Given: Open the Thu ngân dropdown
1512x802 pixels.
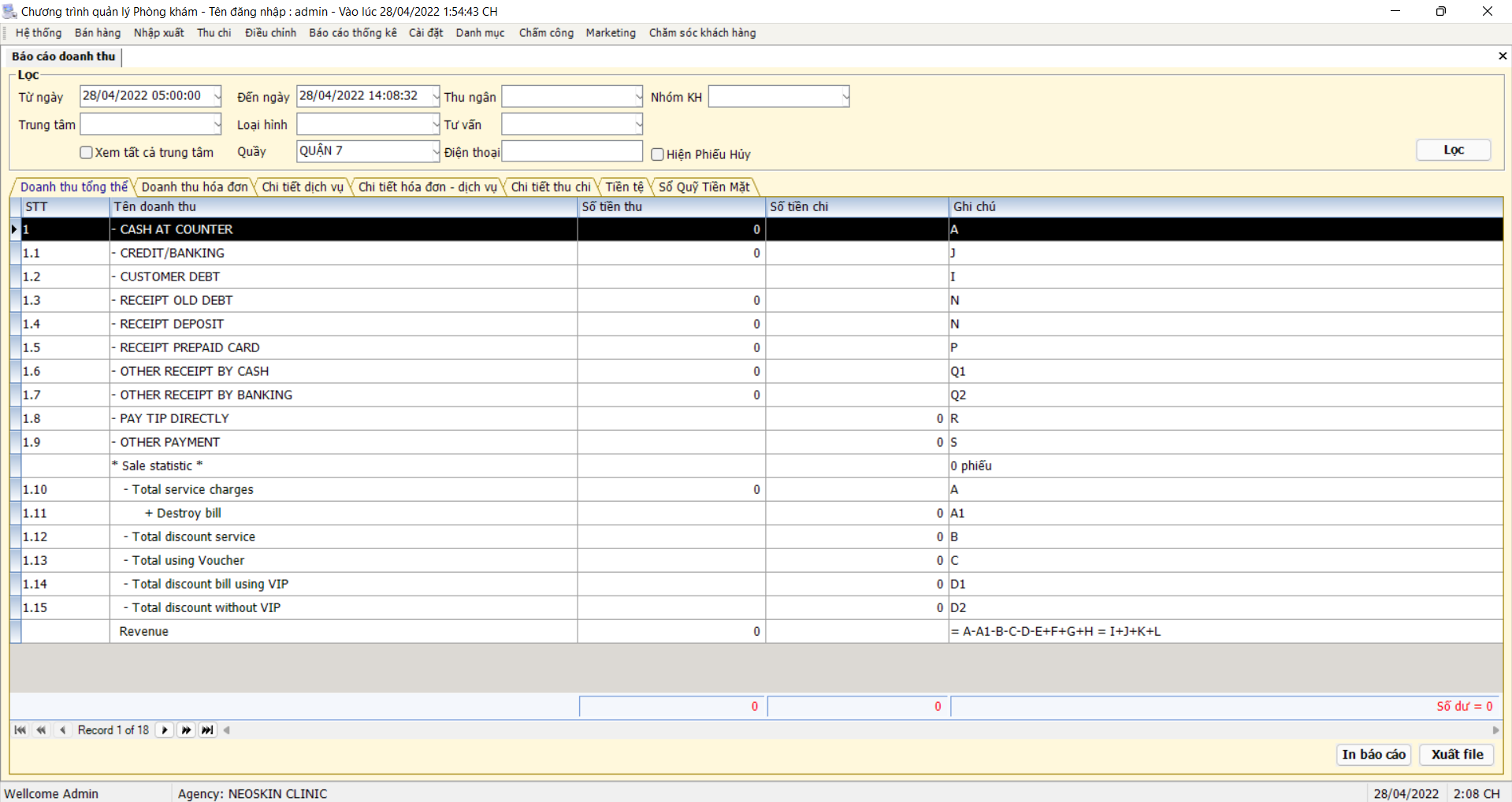Looking at the screenshot, I should [x=638, y=97].
